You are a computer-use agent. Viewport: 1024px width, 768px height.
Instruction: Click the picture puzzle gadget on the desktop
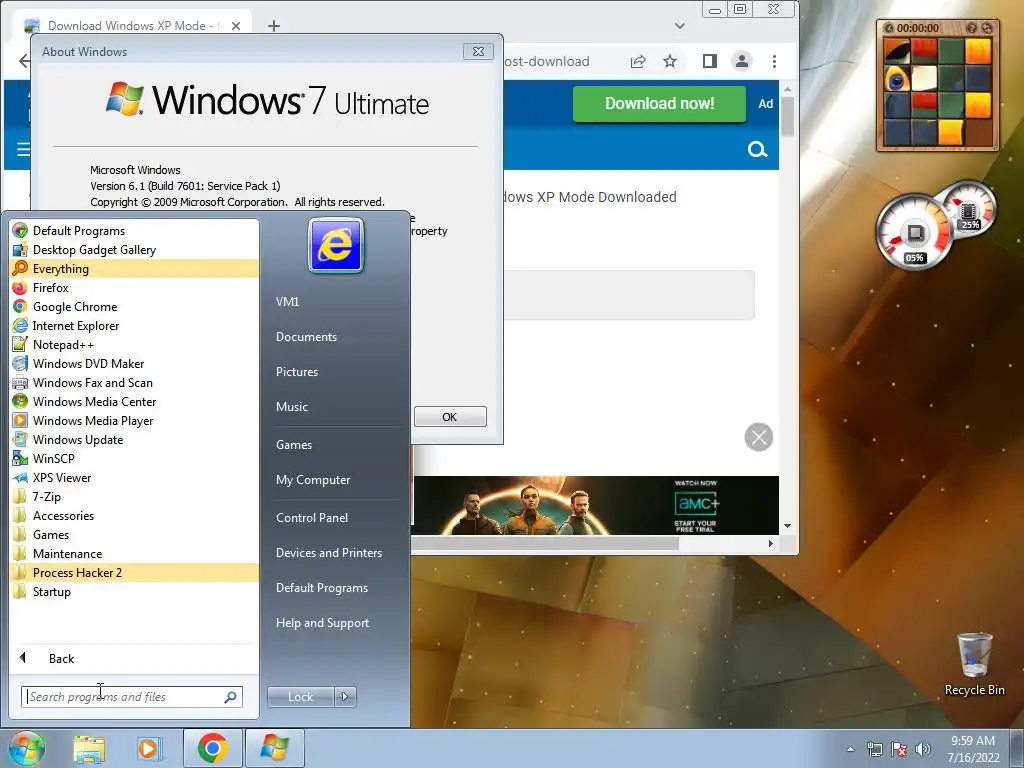click(937, 86)
